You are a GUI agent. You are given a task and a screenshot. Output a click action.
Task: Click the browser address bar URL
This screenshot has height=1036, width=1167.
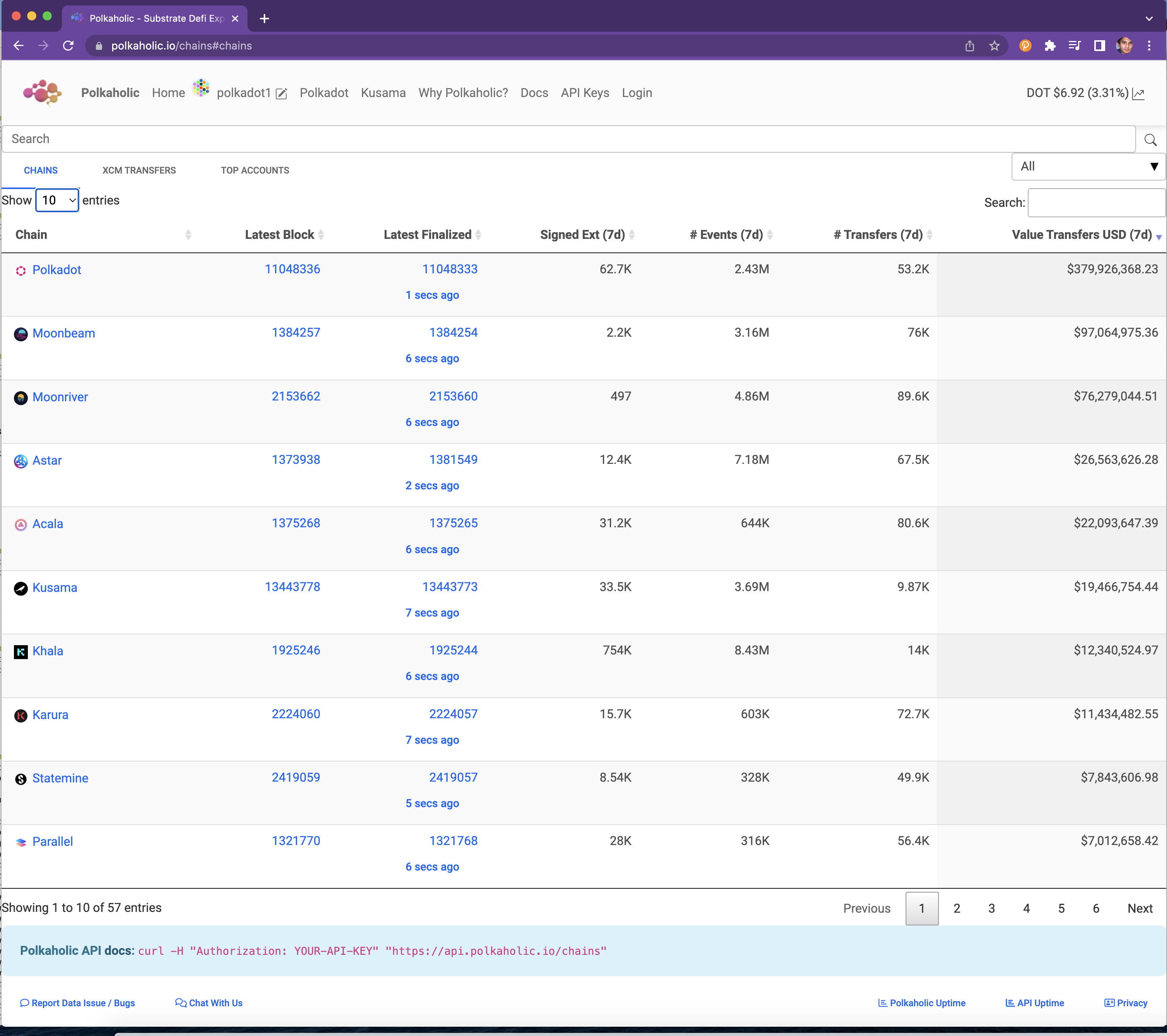[182, 46]
